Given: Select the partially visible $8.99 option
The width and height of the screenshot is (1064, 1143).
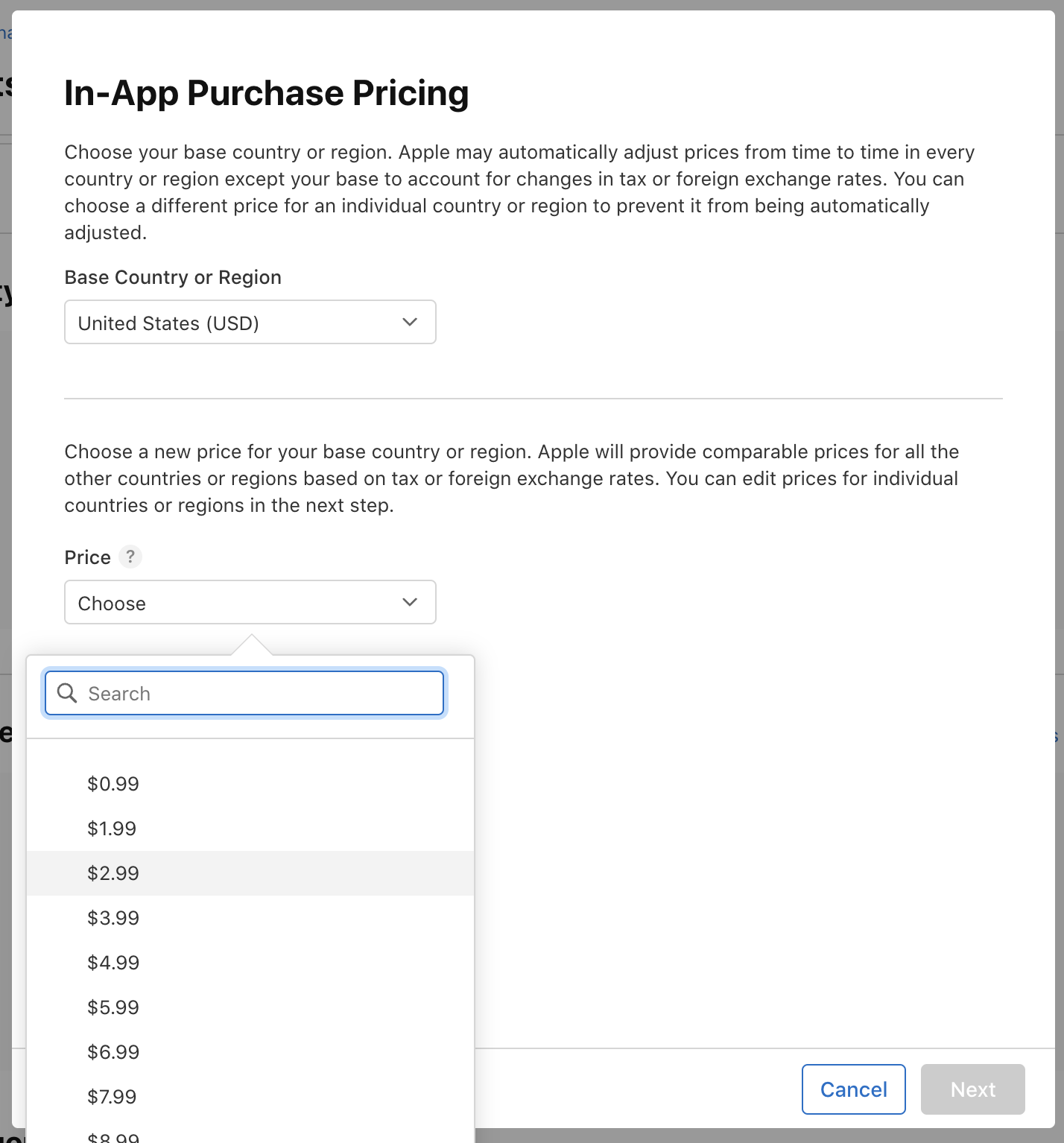Looking at the screenshot, I should (x=113, y=1137).
